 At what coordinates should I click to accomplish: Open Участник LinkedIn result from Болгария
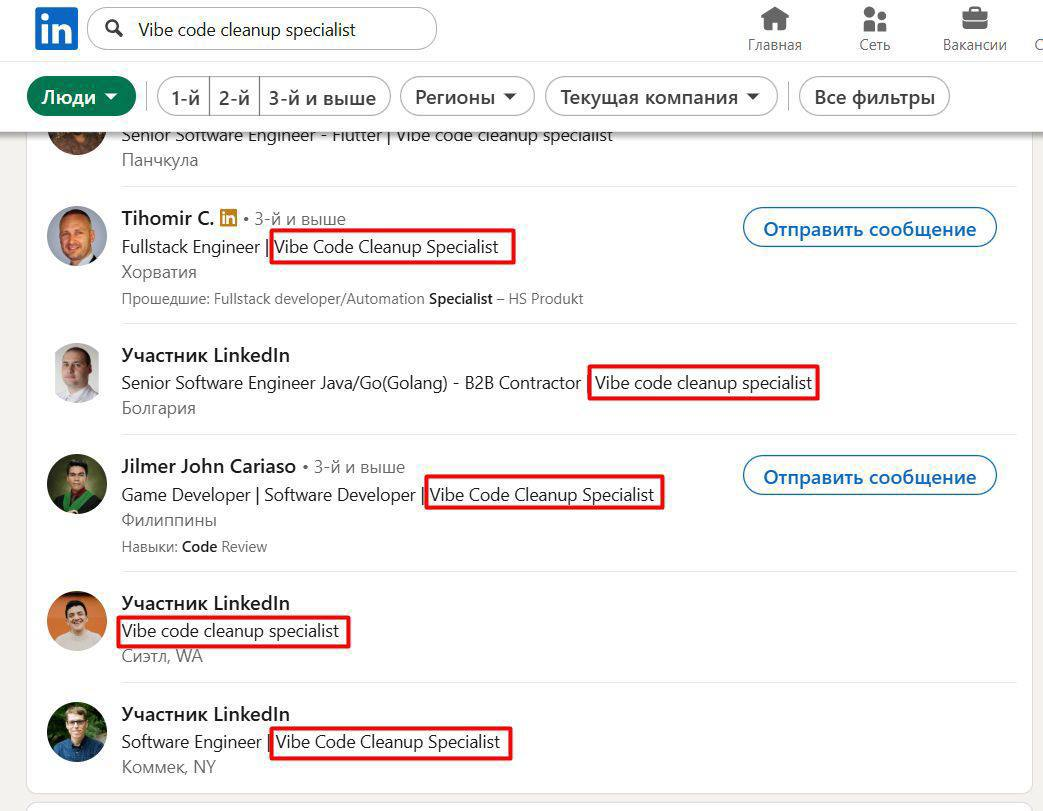pos(206,355)
